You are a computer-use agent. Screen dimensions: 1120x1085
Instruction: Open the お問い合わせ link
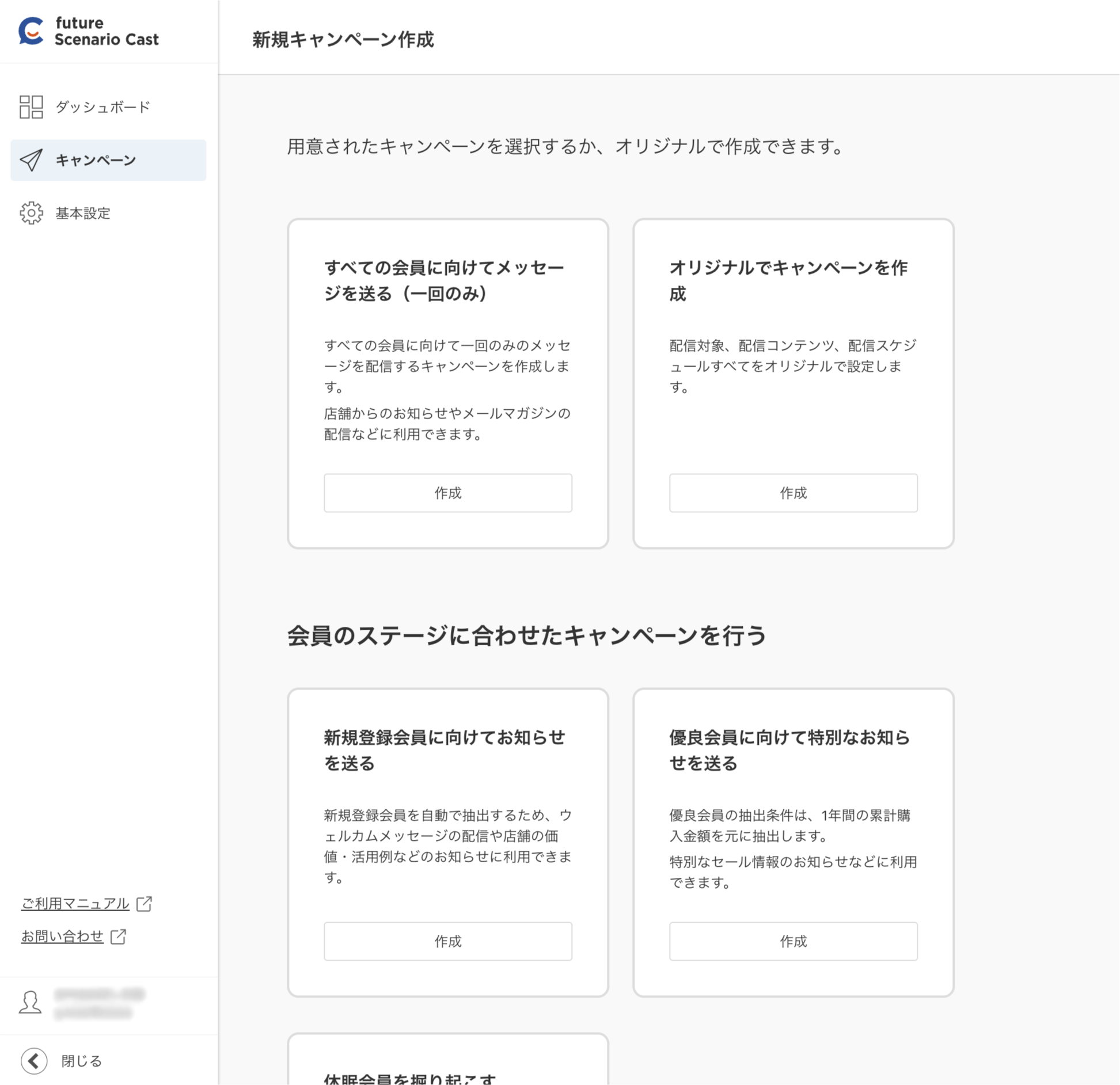[62, 935]
